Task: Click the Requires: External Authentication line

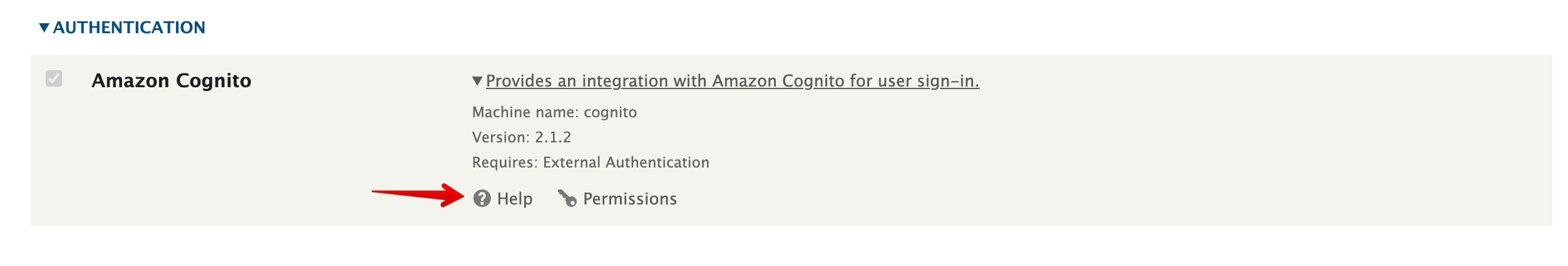Action: [x=591, y=162]
